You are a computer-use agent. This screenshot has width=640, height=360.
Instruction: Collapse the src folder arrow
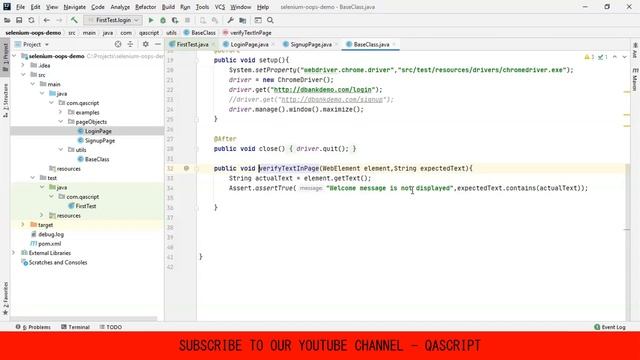[23, 75]
